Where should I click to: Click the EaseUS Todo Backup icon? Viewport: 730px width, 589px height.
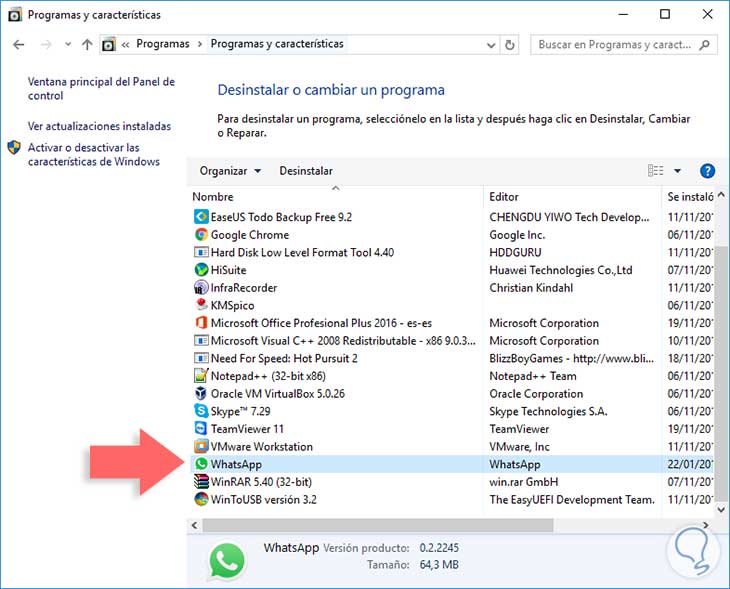point(201,217)
